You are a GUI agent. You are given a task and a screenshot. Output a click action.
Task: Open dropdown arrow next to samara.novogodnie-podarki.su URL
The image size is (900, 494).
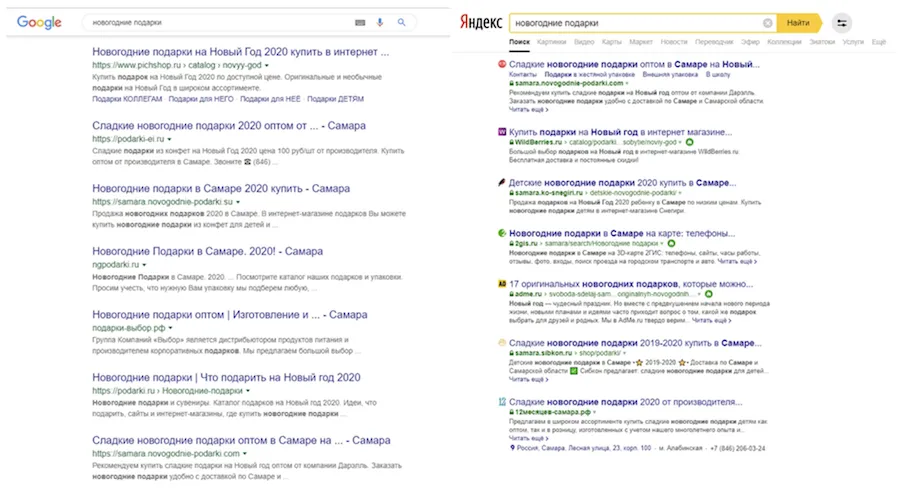coord(238,202)
